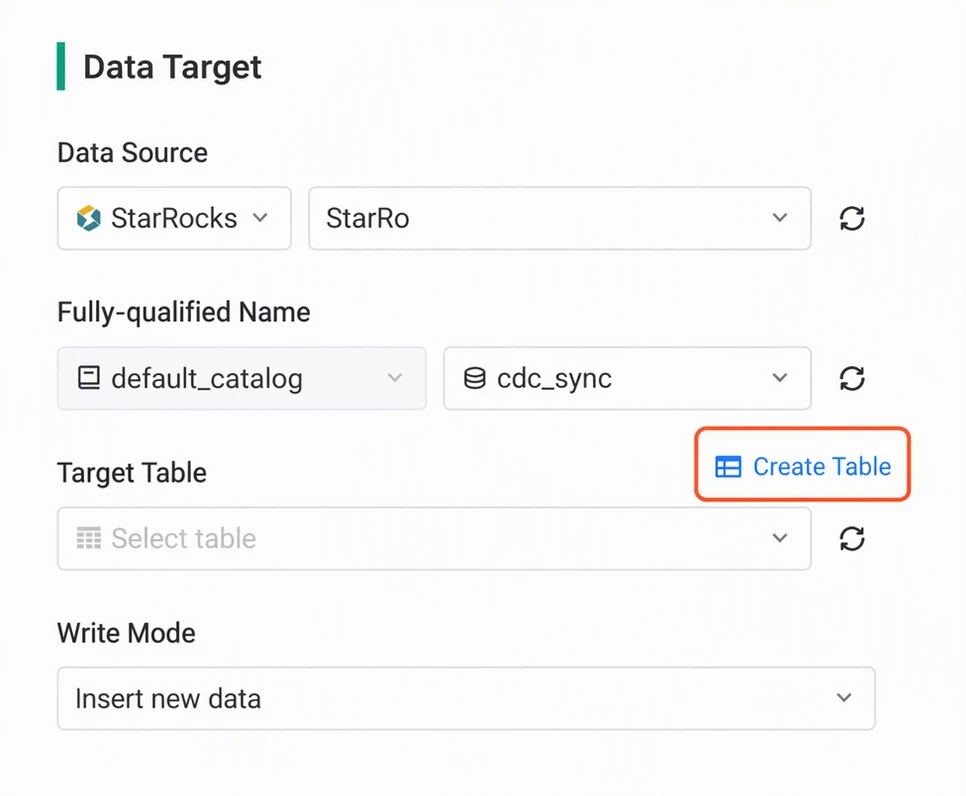This screenshot has width=966, height=796.
Task: Open the StarRocks data source type dropdown
Action: (x=174, y=218)
